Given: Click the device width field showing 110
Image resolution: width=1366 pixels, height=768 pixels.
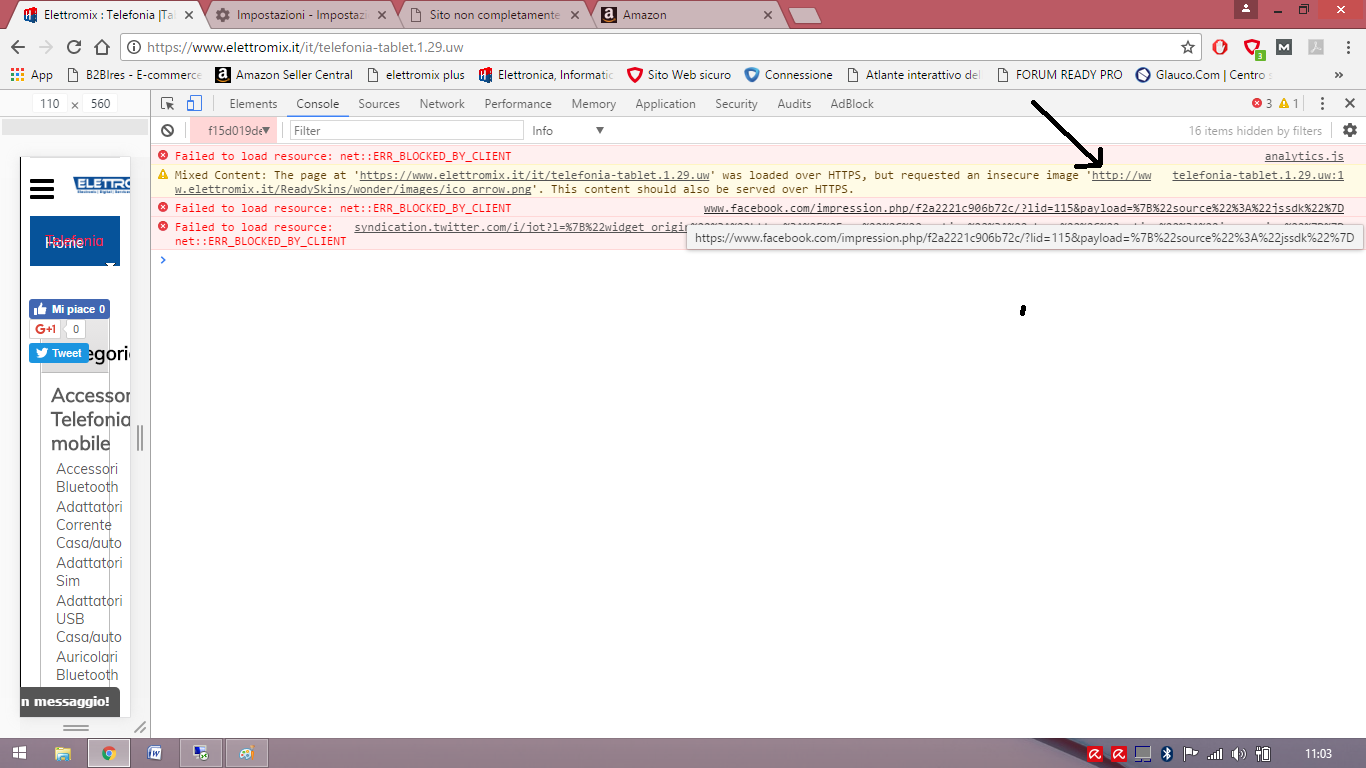Looking at the screenshot, I should click(x=50, y=104).
